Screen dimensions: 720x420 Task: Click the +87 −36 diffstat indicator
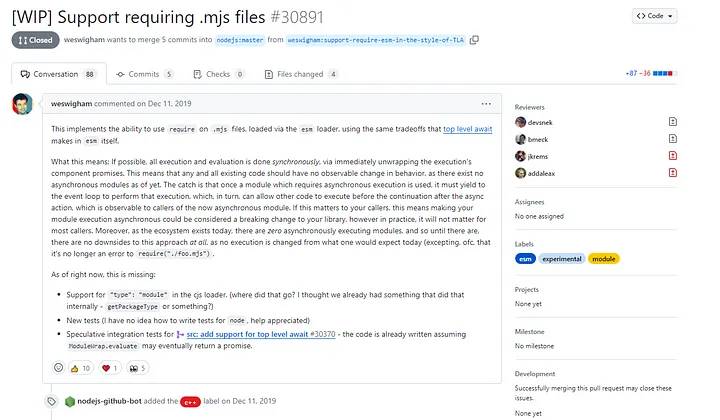[x=651, y=73]
